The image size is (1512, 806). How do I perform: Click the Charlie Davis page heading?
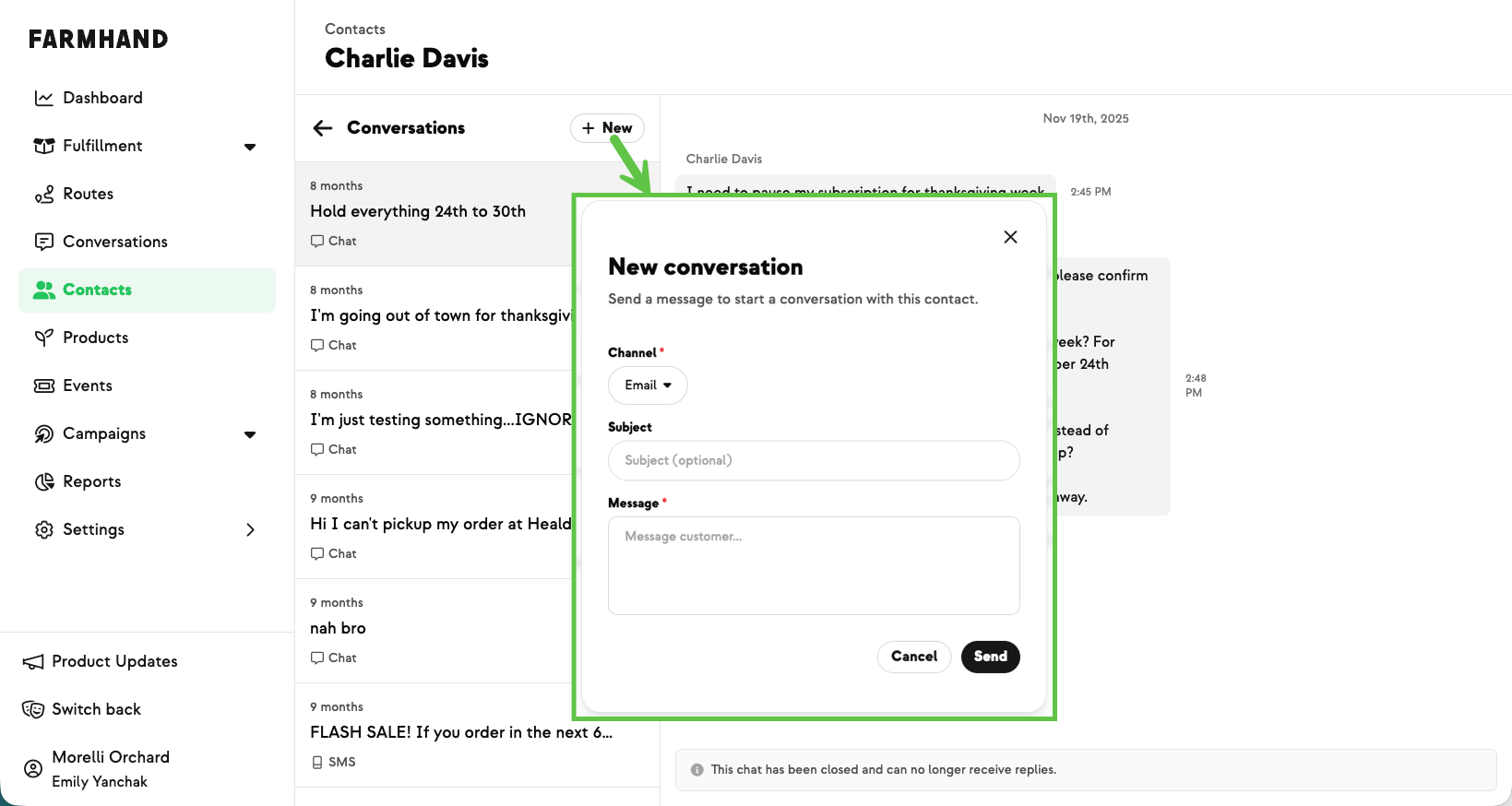[407, 58]
